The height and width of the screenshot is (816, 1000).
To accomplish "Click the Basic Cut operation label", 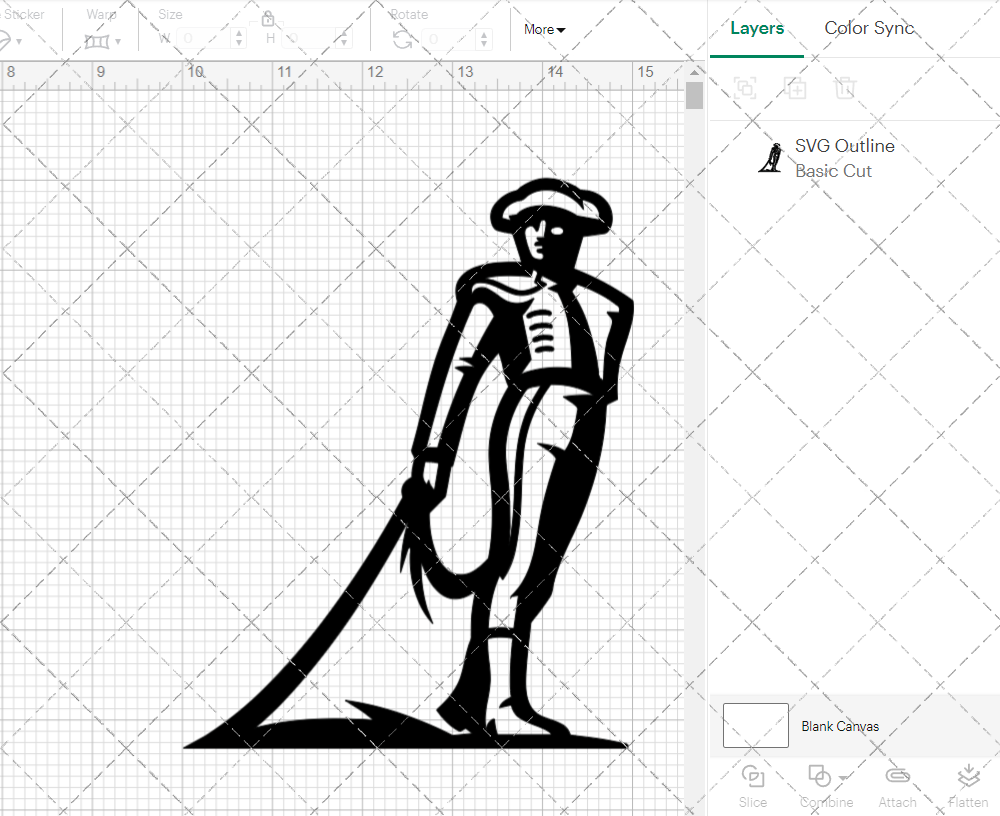I will coord(833,171).
